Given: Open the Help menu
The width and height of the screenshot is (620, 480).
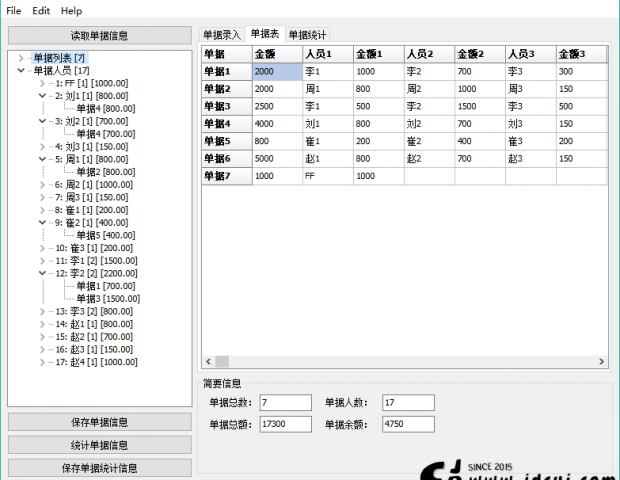Looking at the screenshot, I should (71, 10).
